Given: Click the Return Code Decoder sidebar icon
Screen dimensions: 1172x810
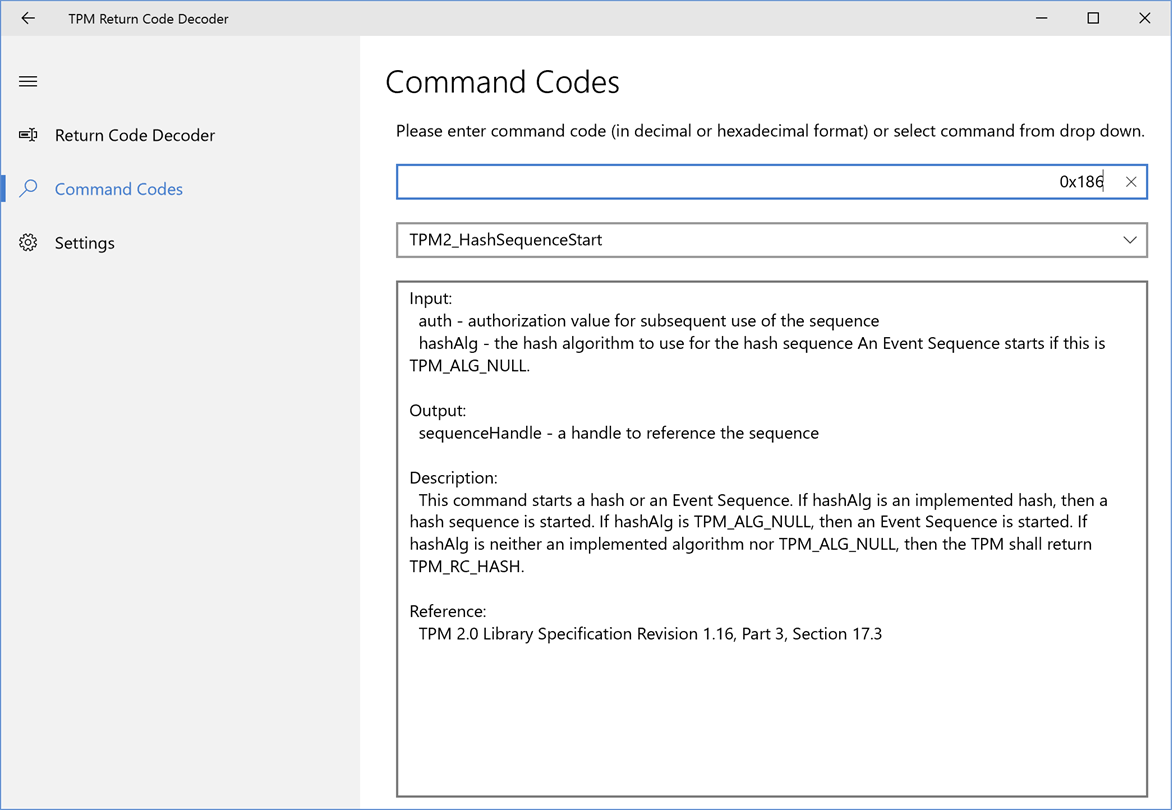Looking at the screenshot, I should [28, 135].
